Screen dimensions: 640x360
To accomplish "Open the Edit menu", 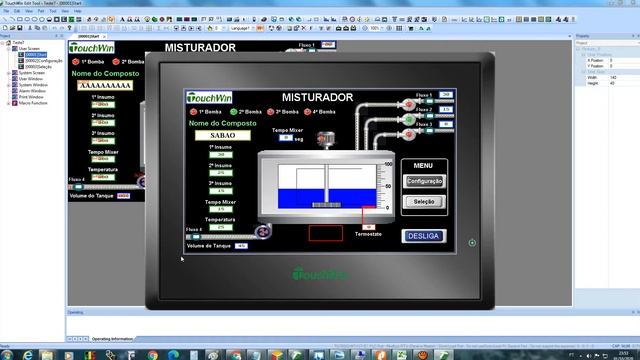I will (17, 11).
